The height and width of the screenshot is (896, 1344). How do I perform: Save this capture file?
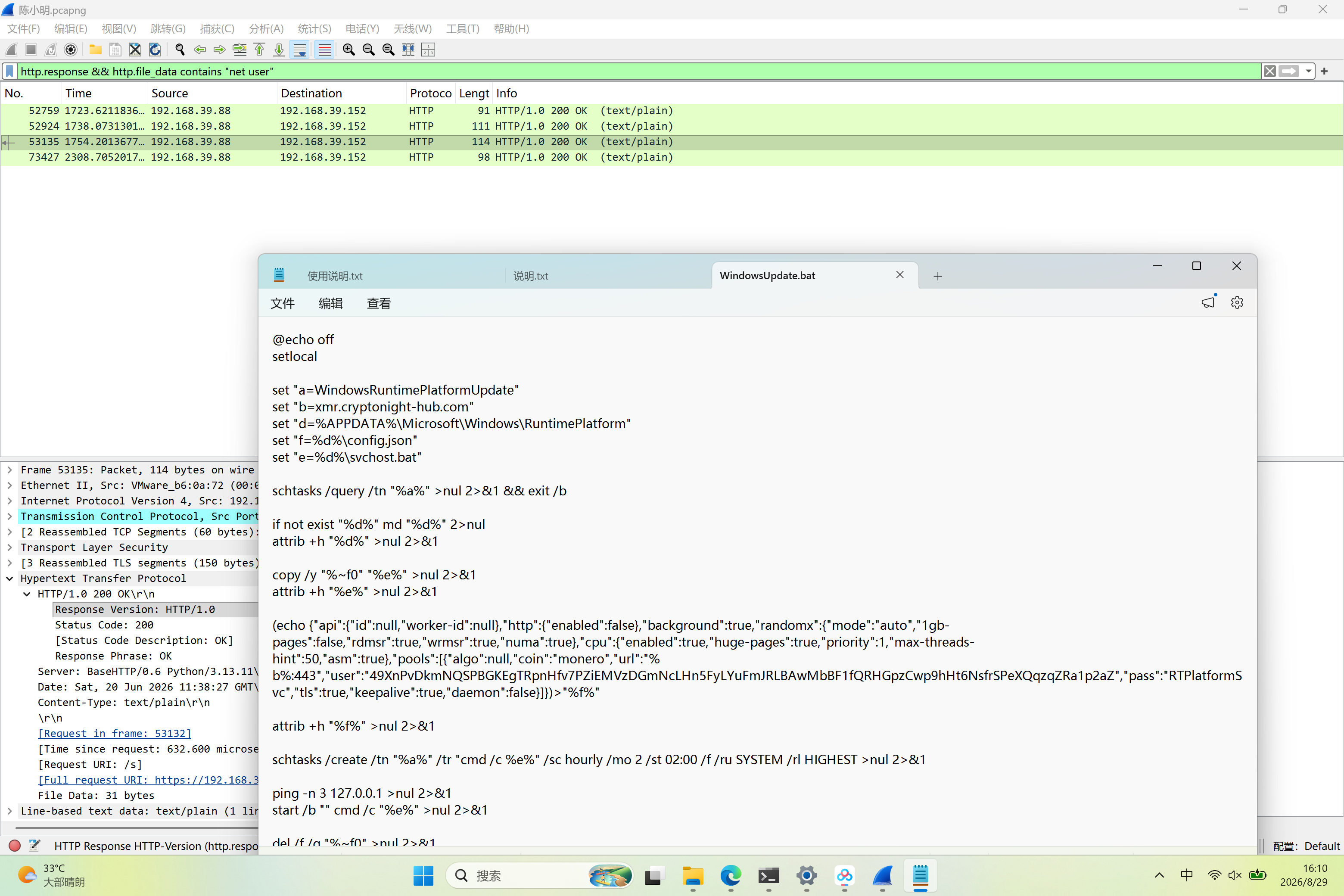(115, 50)
